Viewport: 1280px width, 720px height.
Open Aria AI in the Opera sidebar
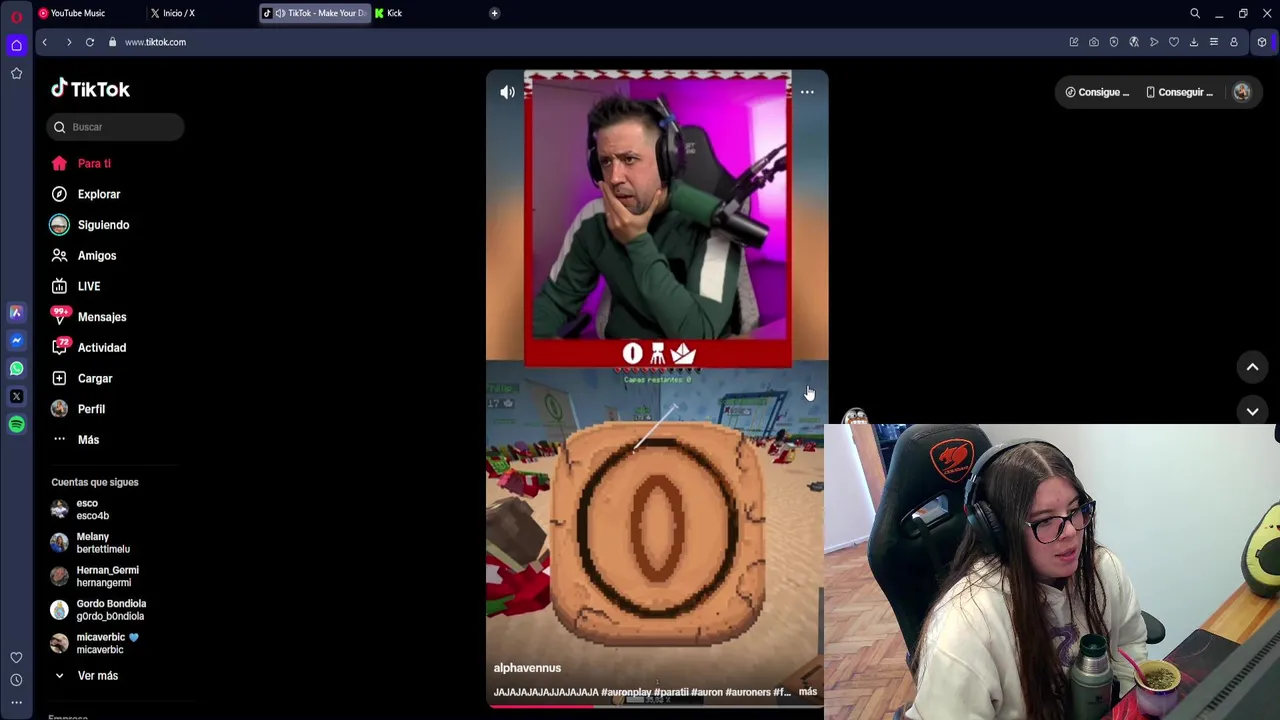[16, 312]
